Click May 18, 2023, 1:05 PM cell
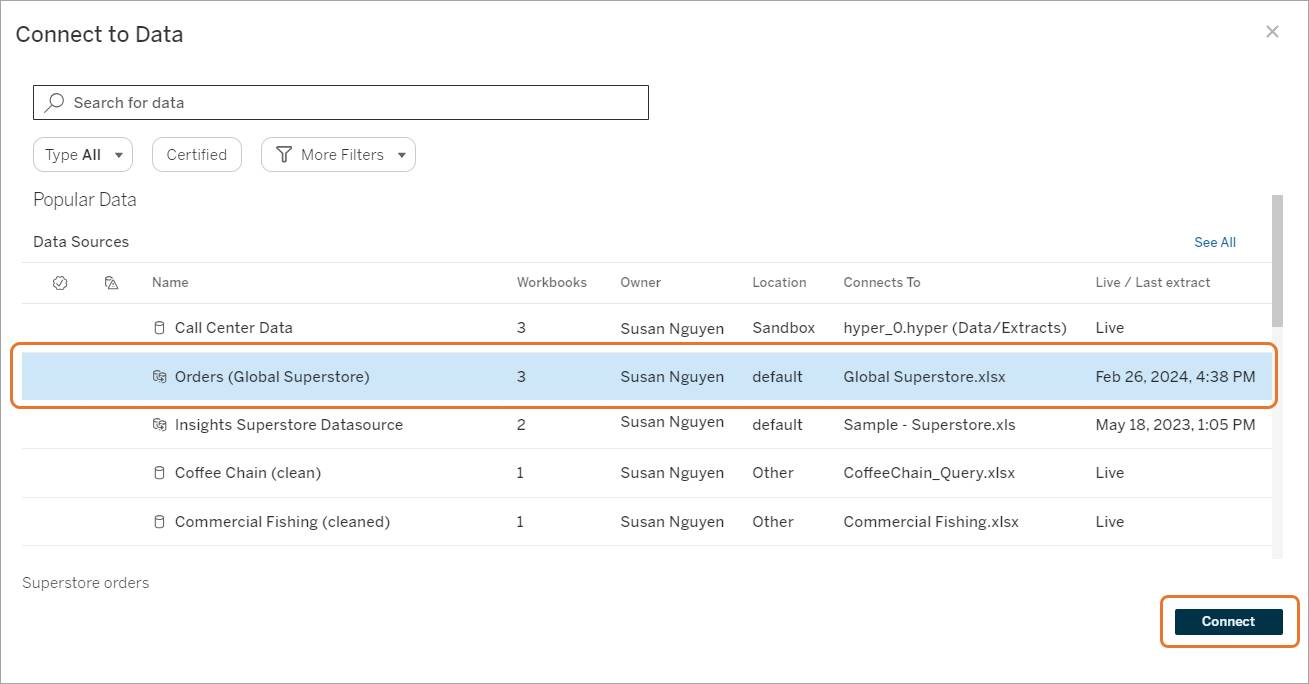The image size is (1309, 684). click(1175, 425)
